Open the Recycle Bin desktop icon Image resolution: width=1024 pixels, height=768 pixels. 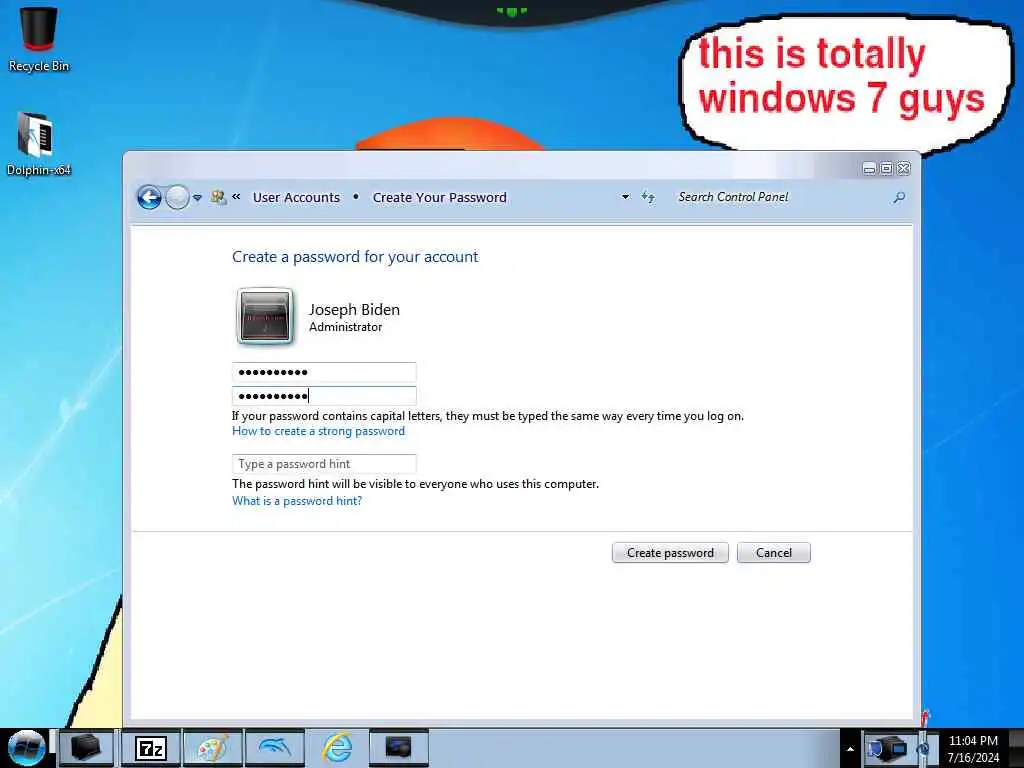coord(39,38)
